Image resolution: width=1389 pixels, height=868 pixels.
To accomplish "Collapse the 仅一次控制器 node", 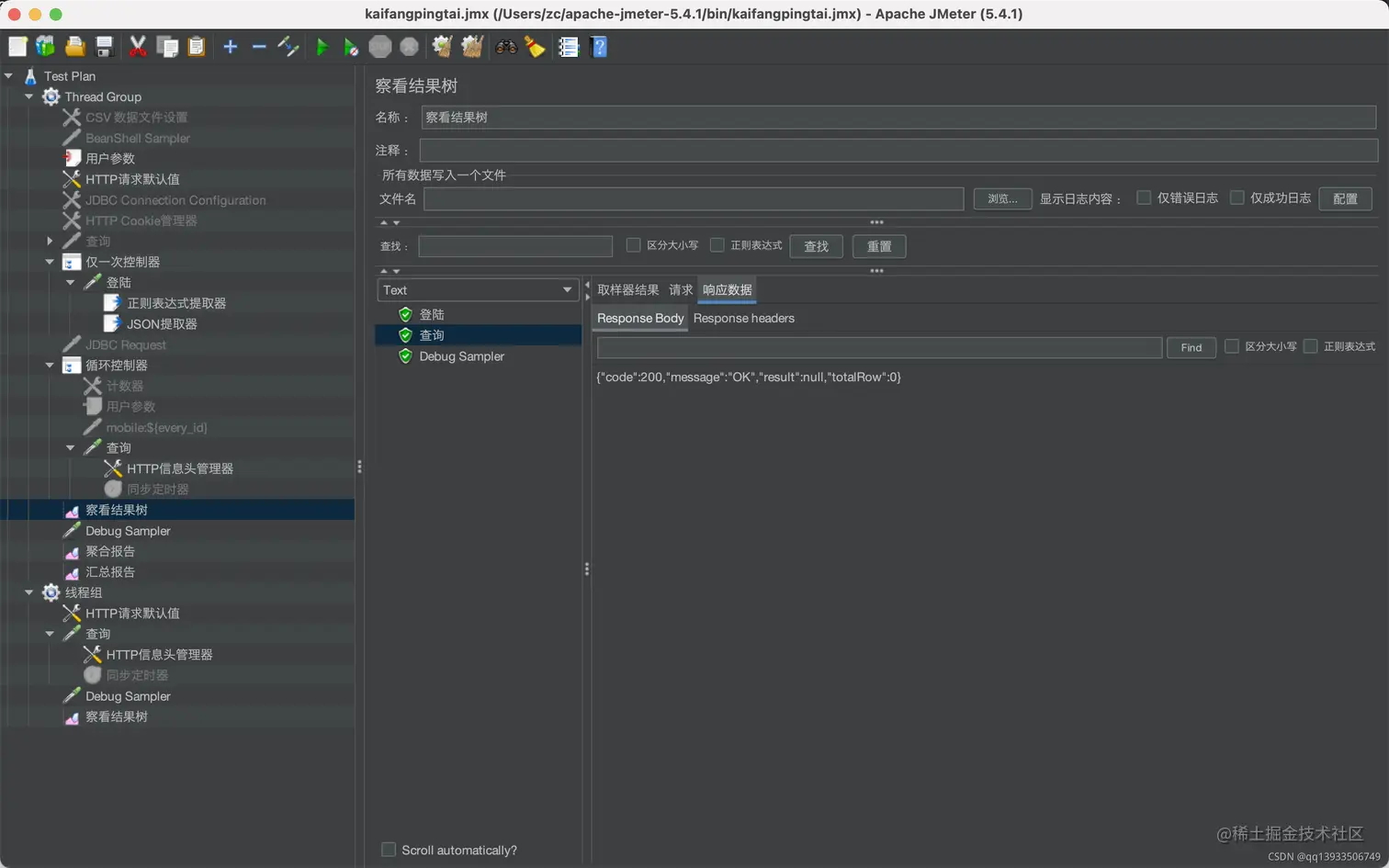I will 50,262.
